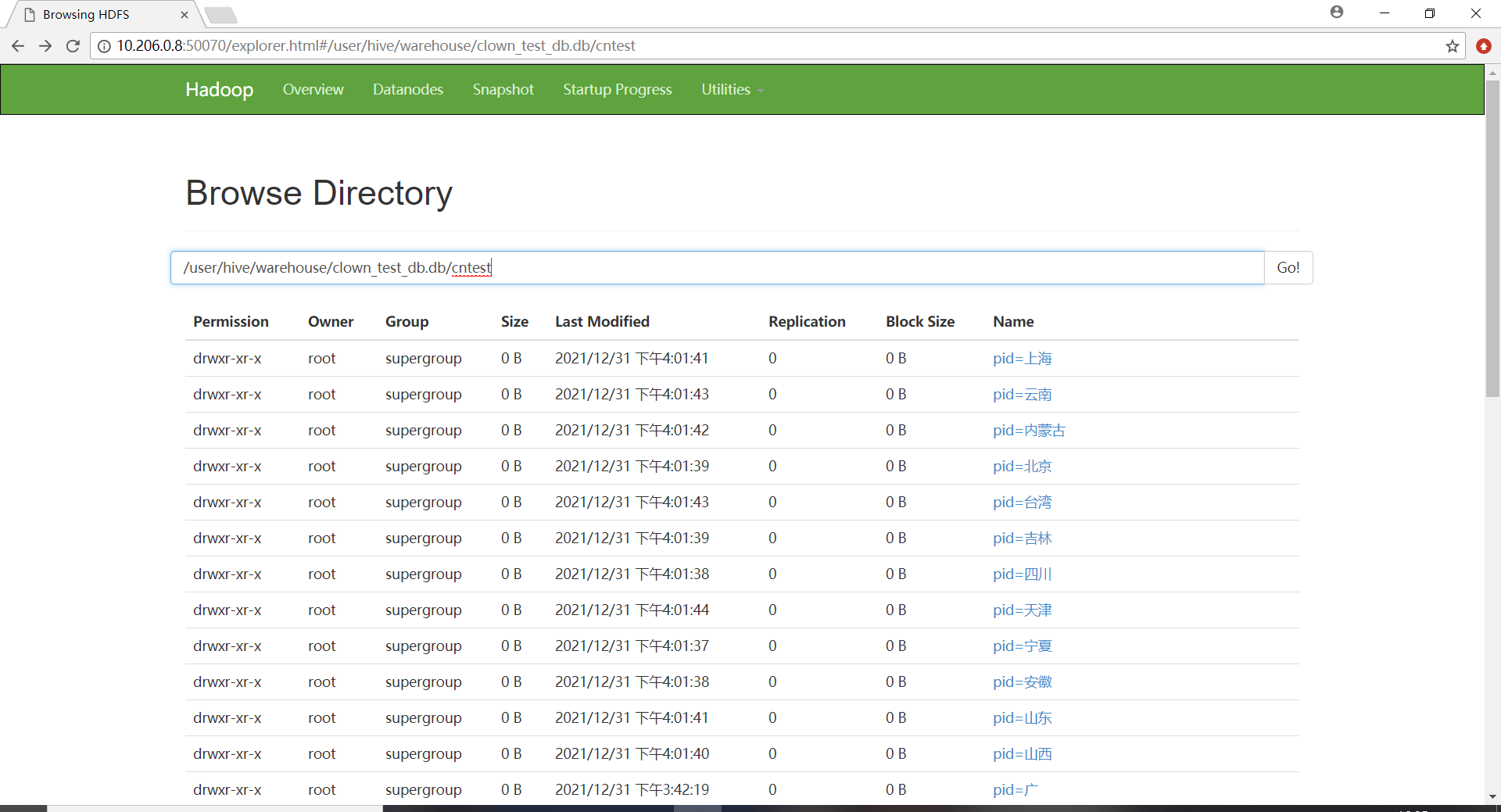Viewport: 1501px width, 812px height.
Task: Click the Hadoop brand link
Action: [219, 90]
